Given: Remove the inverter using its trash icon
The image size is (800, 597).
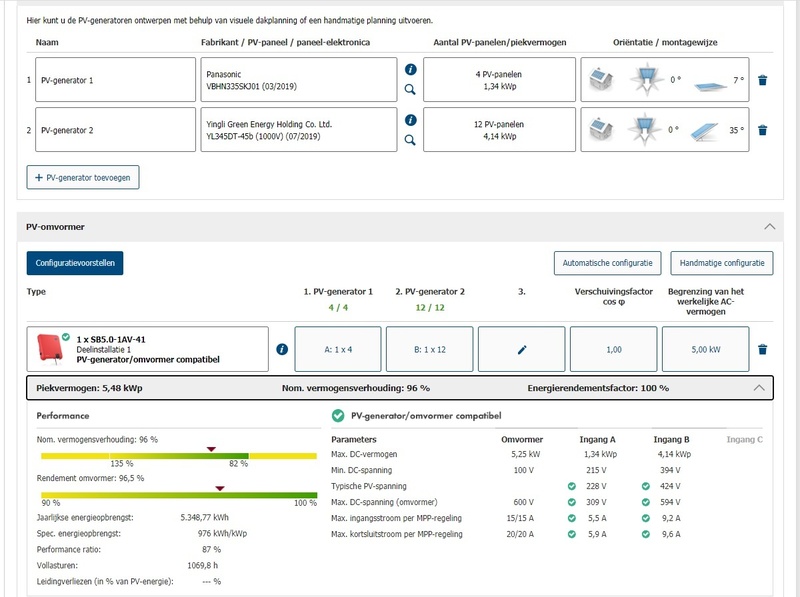Looking at the screenshot, I should pyautogui.click(x=762, y=350).
